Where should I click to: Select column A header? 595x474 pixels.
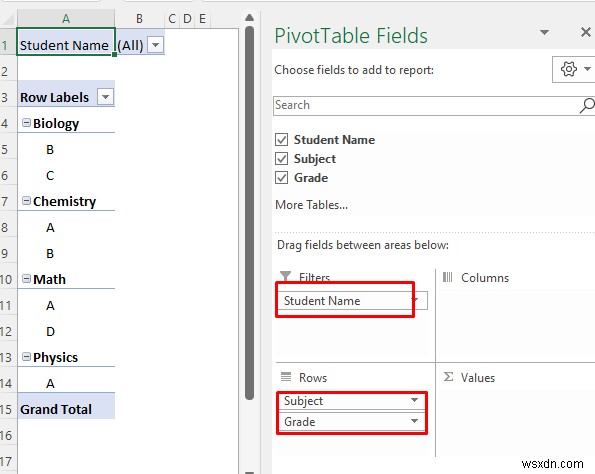click(x=66, y=18)
